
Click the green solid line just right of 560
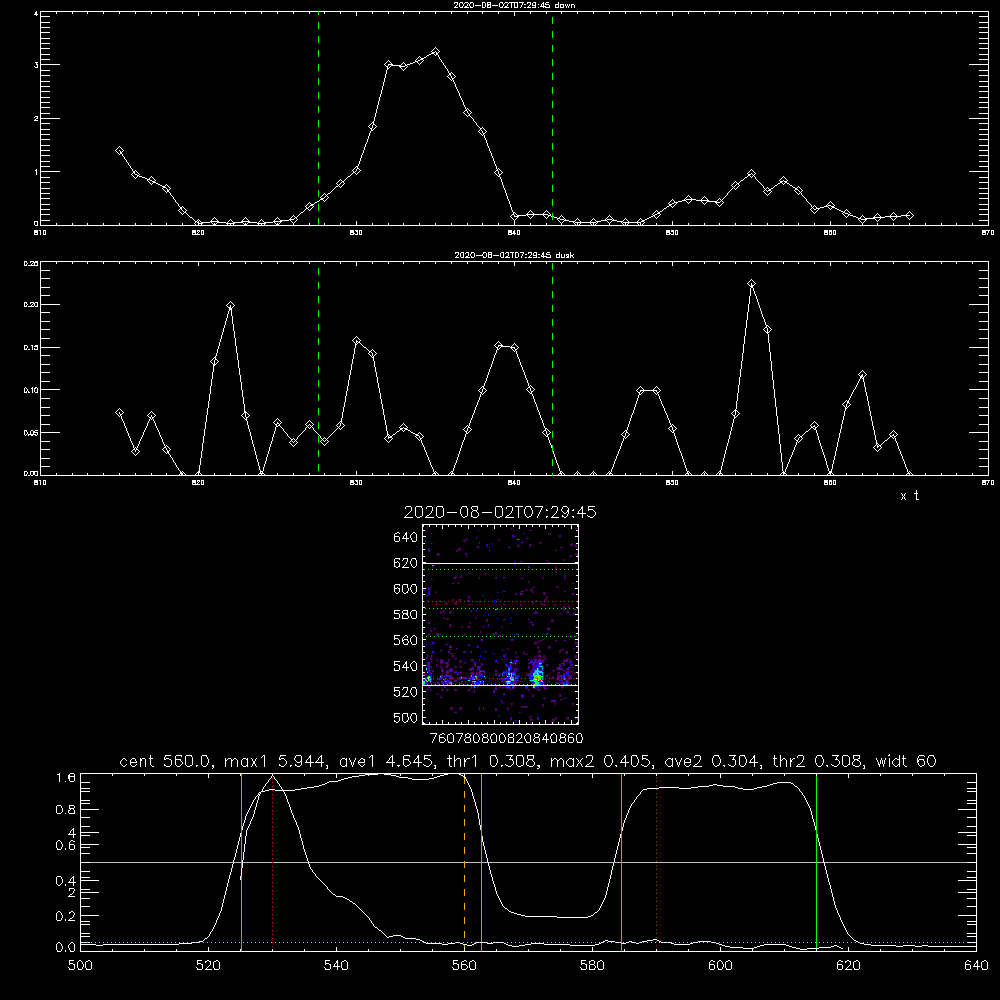[x=481, y=862]
